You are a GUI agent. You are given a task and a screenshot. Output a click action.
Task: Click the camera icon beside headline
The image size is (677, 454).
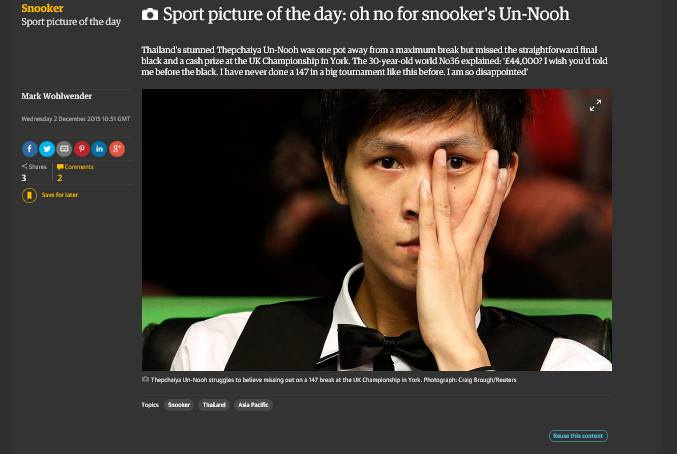[150, 14]
